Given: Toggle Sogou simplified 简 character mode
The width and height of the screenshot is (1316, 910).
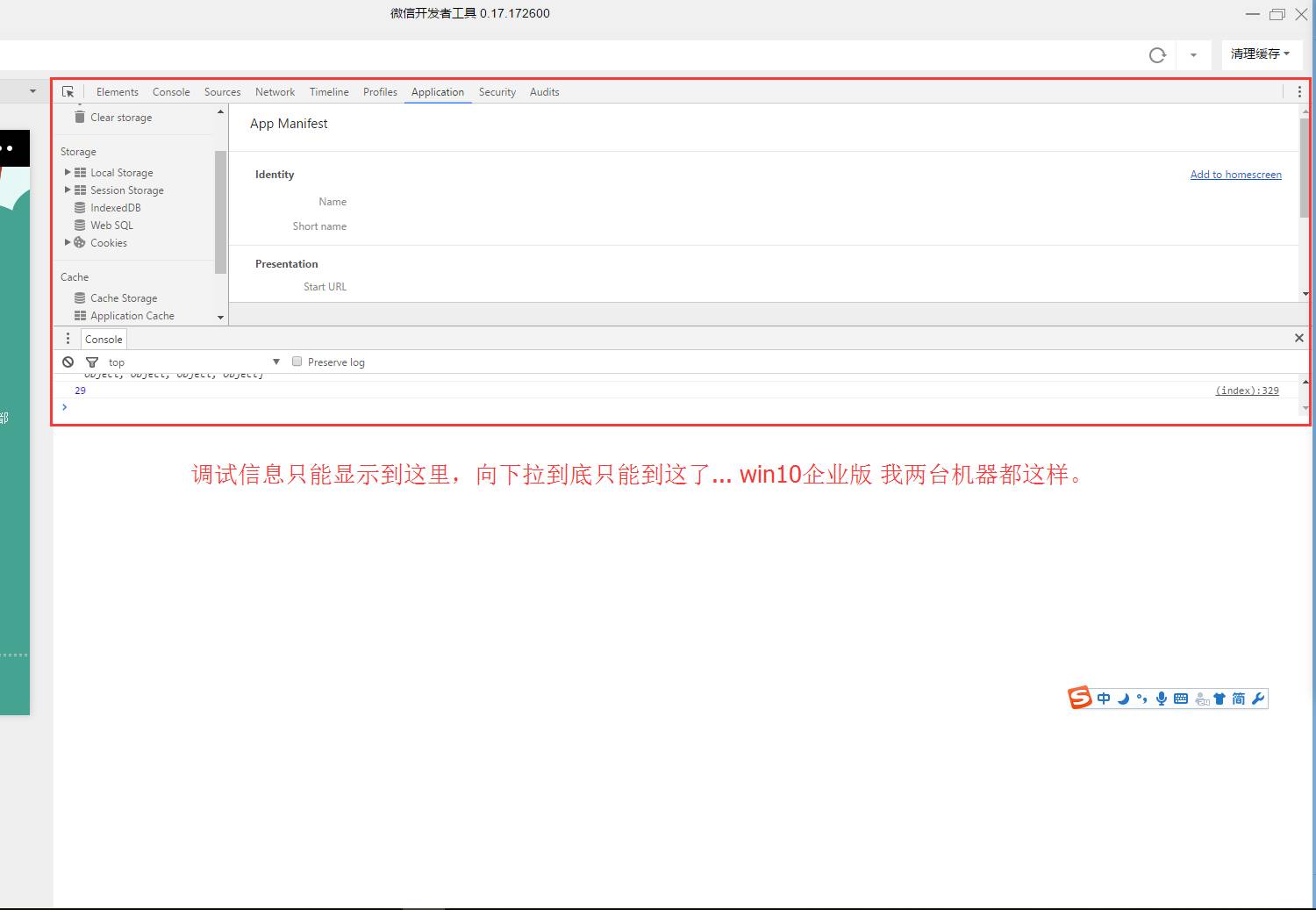Looking at the screenshot, I should click(x=1238, y=699).
